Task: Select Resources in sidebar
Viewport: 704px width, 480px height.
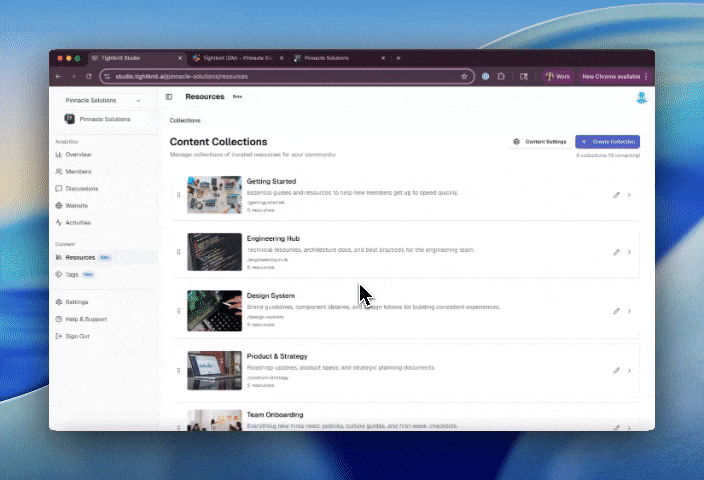Action: pos(104,257)
